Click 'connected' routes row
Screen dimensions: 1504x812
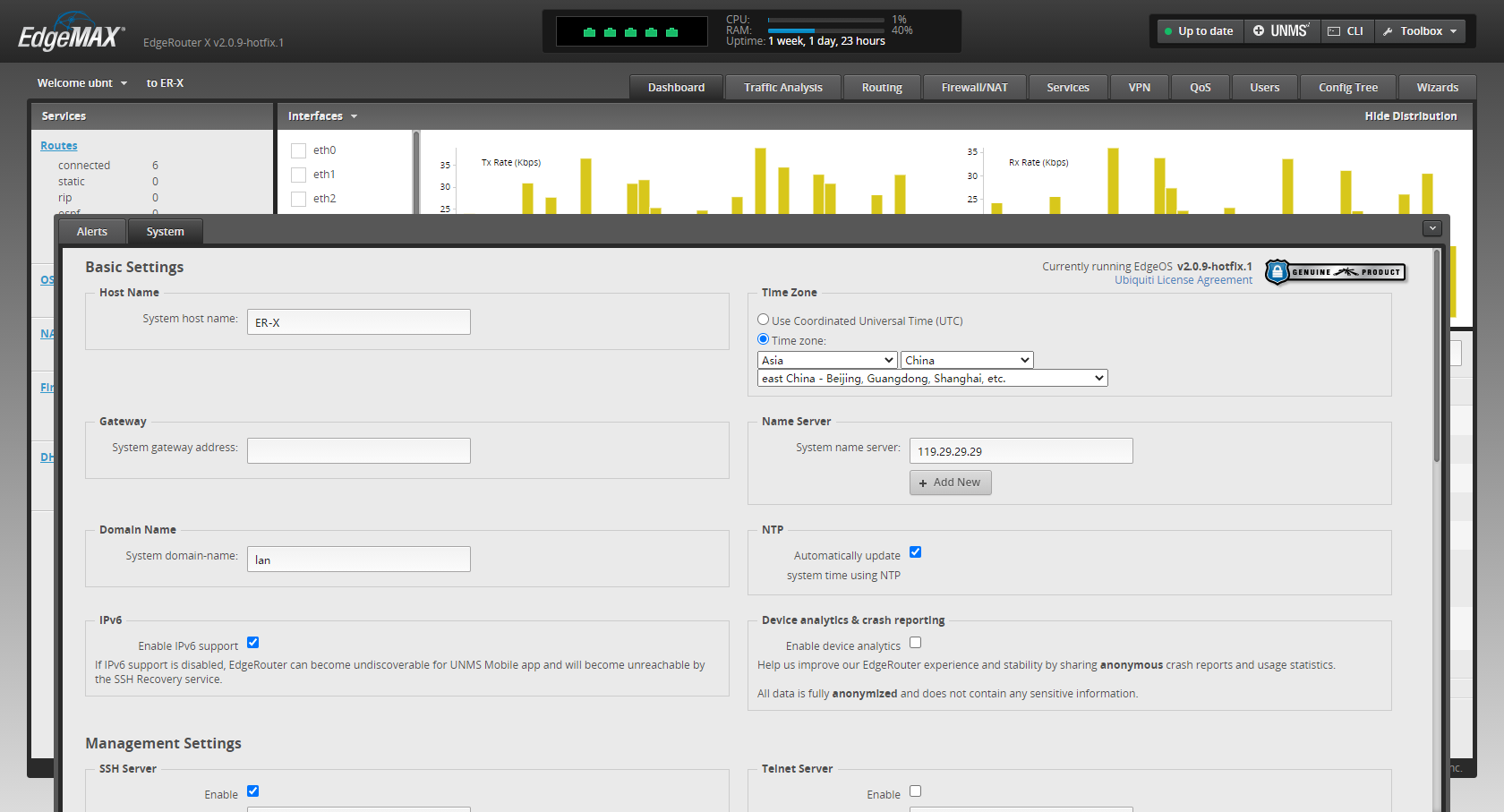[x=107, y=166]
